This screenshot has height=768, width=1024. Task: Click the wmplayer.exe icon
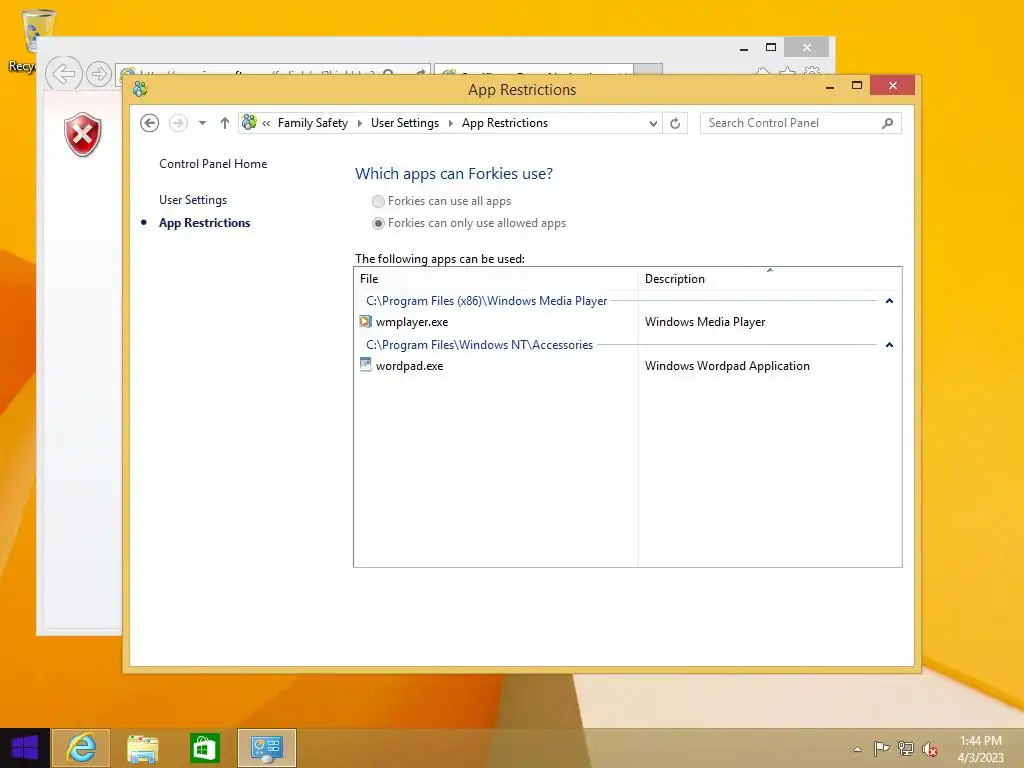[x=366, y=321]
